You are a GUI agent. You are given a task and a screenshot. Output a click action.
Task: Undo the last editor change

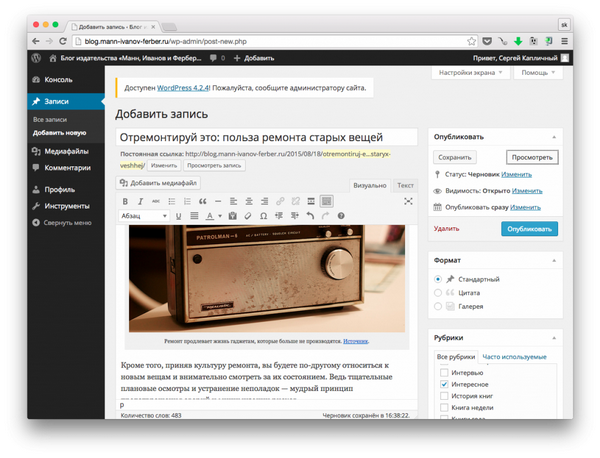pos(310,216)
